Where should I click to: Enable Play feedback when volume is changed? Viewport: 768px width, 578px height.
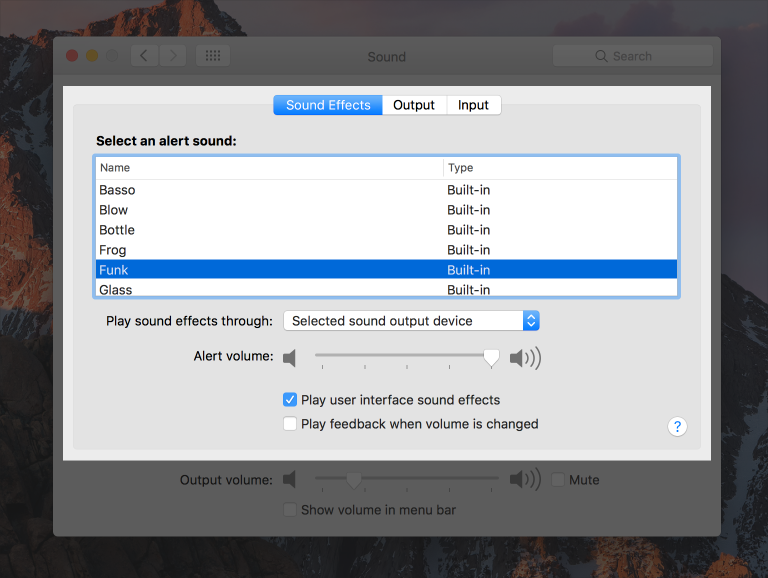tap(290, 424)
